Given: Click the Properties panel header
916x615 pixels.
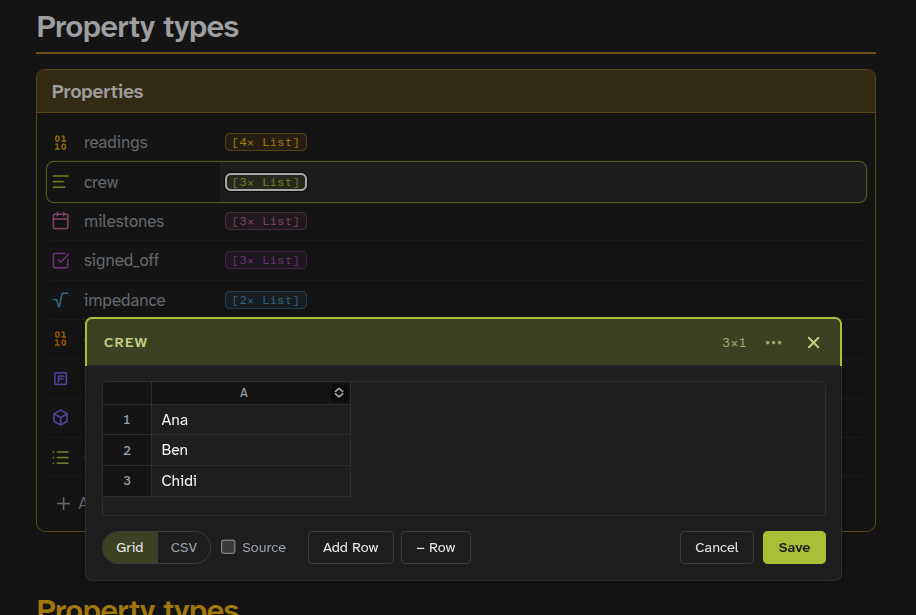Looking at the screenshot, I should [x=456, y=92].
